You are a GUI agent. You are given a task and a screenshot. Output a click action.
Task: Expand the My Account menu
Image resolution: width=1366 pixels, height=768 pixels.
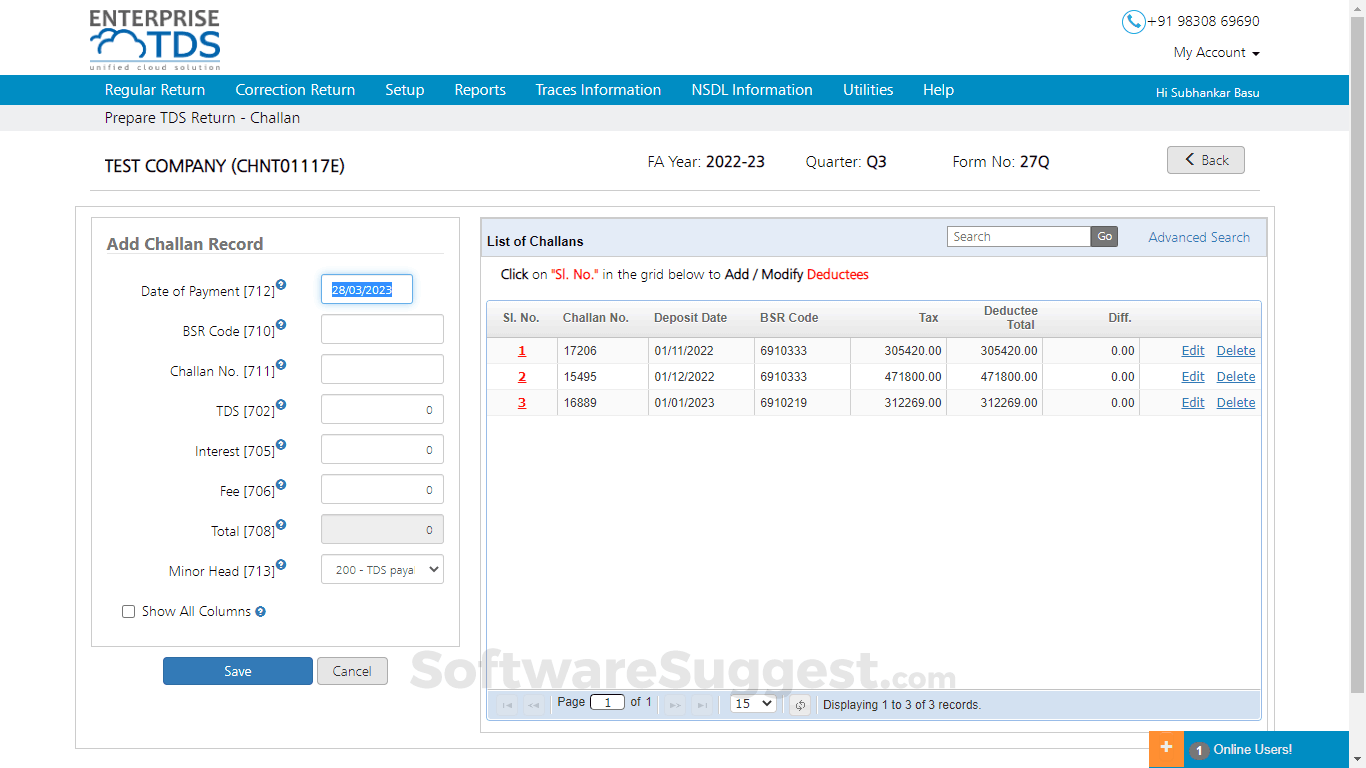tap(1216, 52)
